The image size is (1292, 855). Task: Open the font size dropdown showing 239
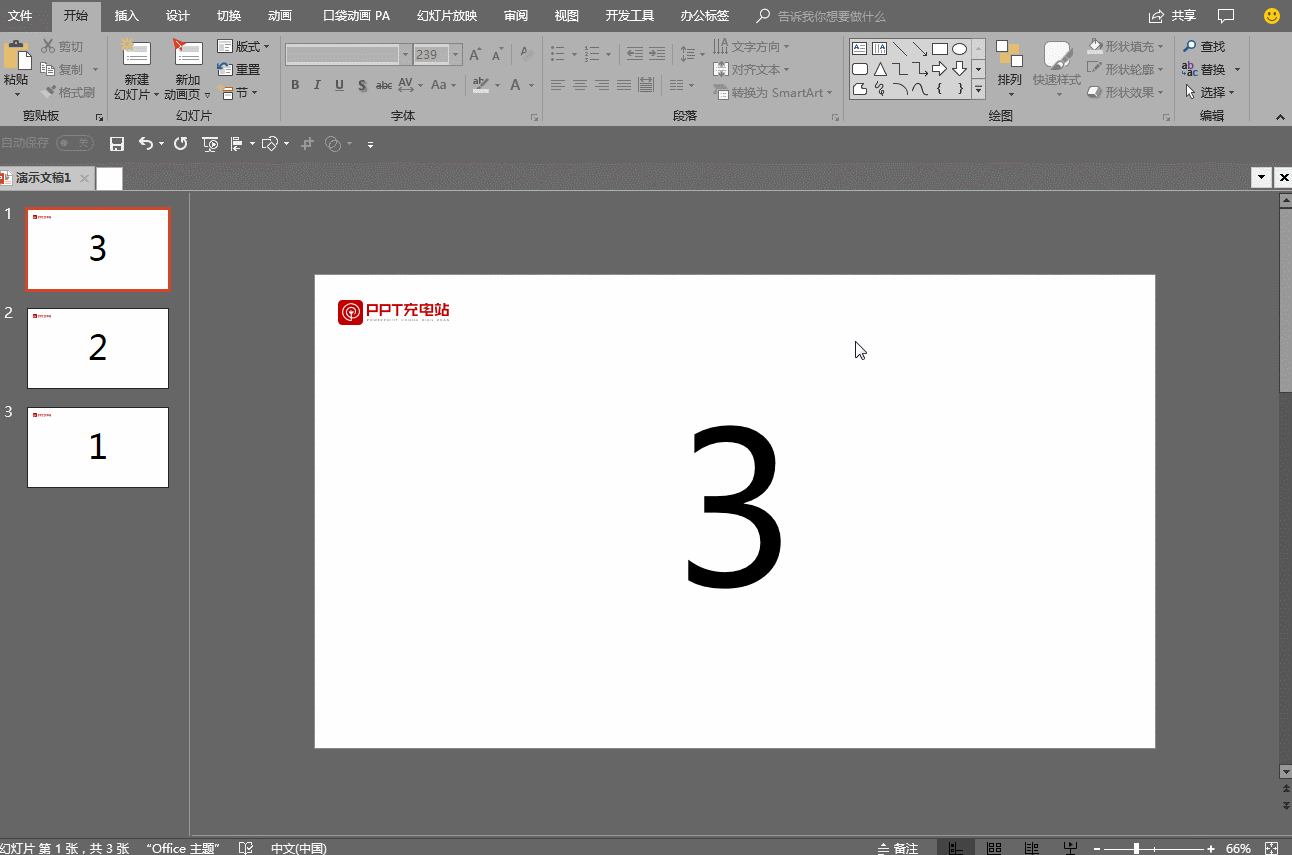click(456, 55)
